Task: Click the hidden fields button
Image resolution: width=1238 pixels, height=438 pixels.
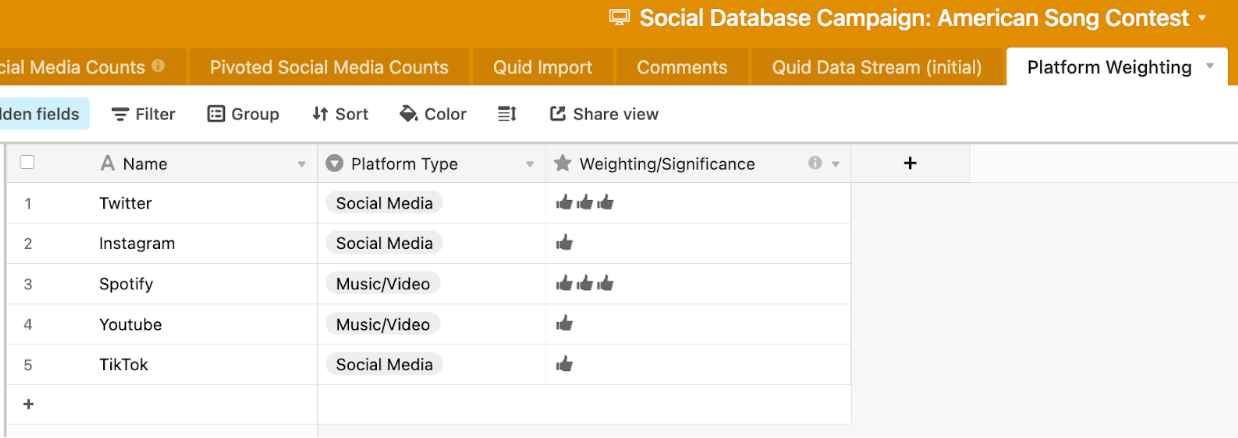Action: 45,114
